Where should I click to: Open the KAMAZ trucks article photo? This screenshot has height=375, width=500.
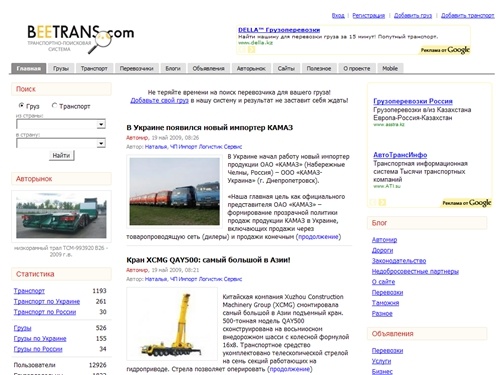[x=174, y=191]
